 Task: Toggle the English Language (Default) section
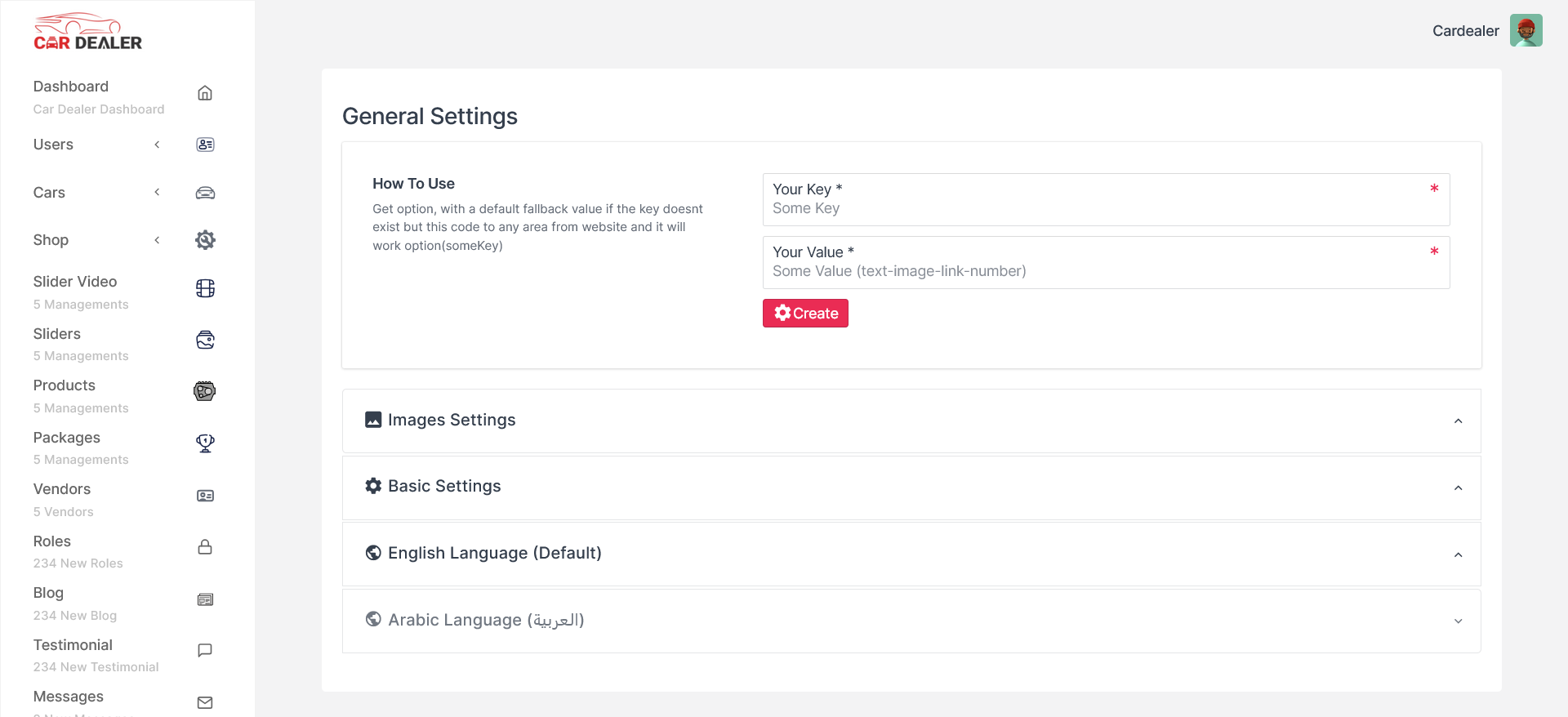click(x=1458, y=555)
